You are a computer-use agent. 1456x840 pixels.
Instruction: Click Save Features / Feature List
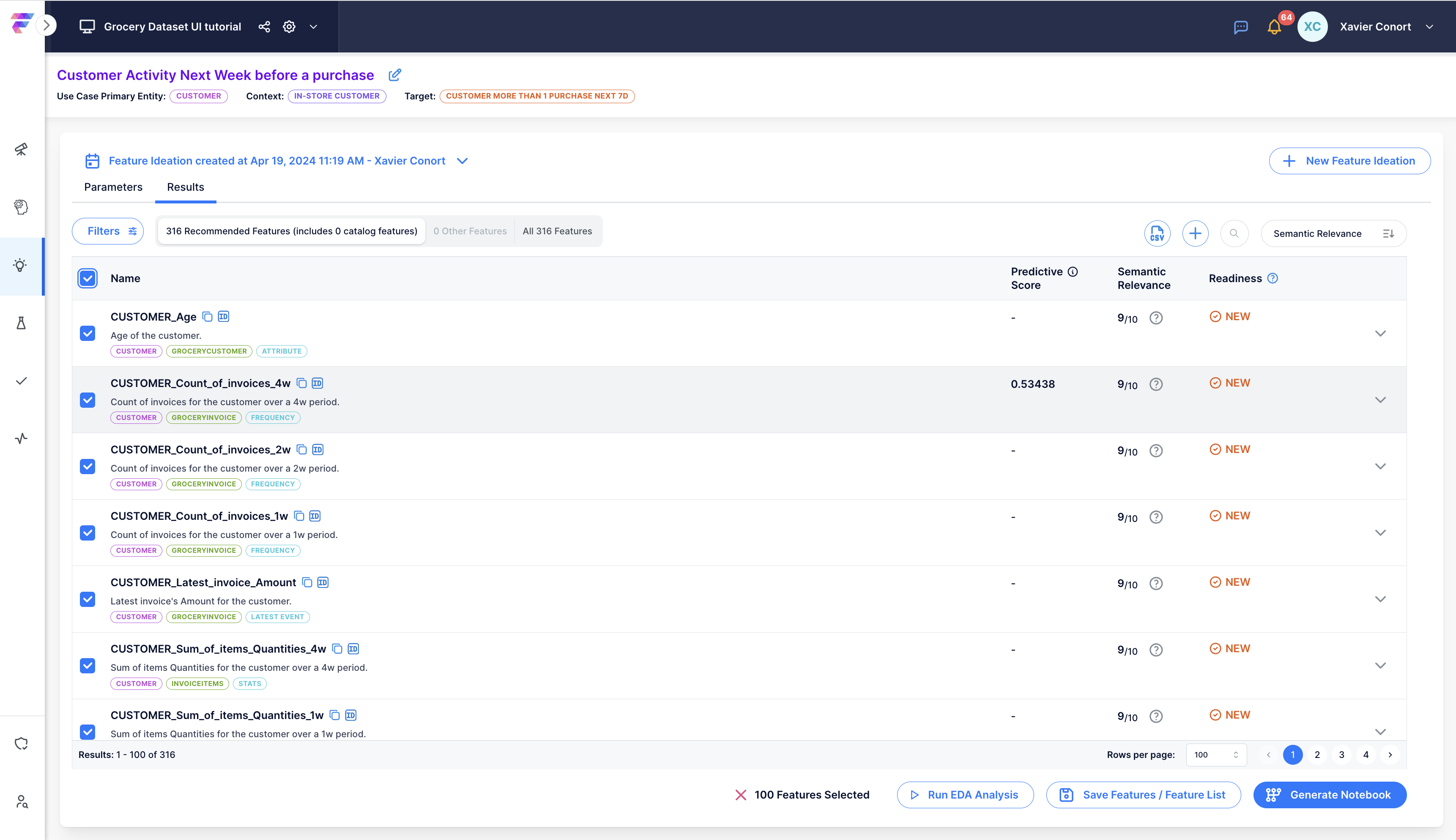point(1143,795)
